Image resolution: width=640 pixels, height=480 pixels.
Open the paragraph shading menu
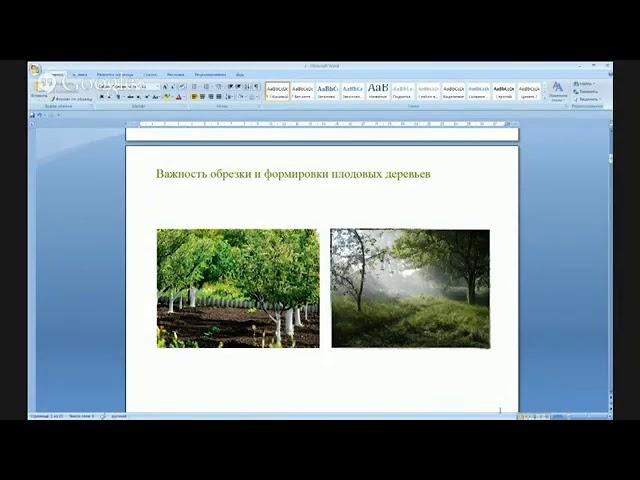(x=242, y=97)
